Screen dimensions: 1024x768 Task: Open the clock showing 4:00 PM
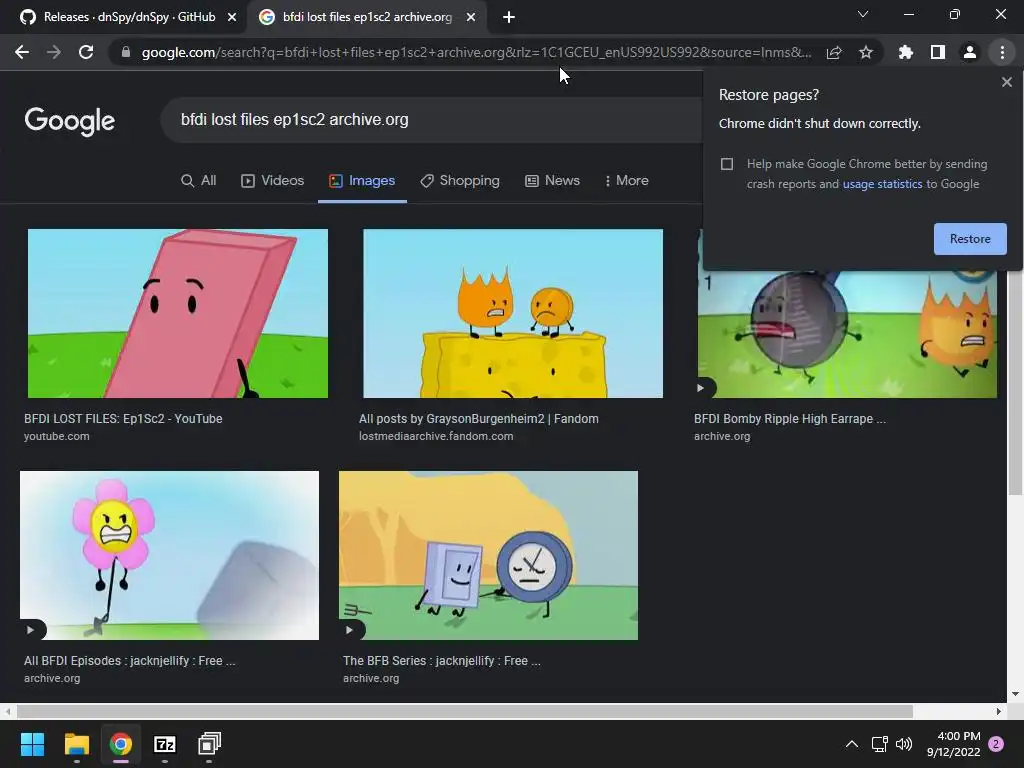pos(953,744)
